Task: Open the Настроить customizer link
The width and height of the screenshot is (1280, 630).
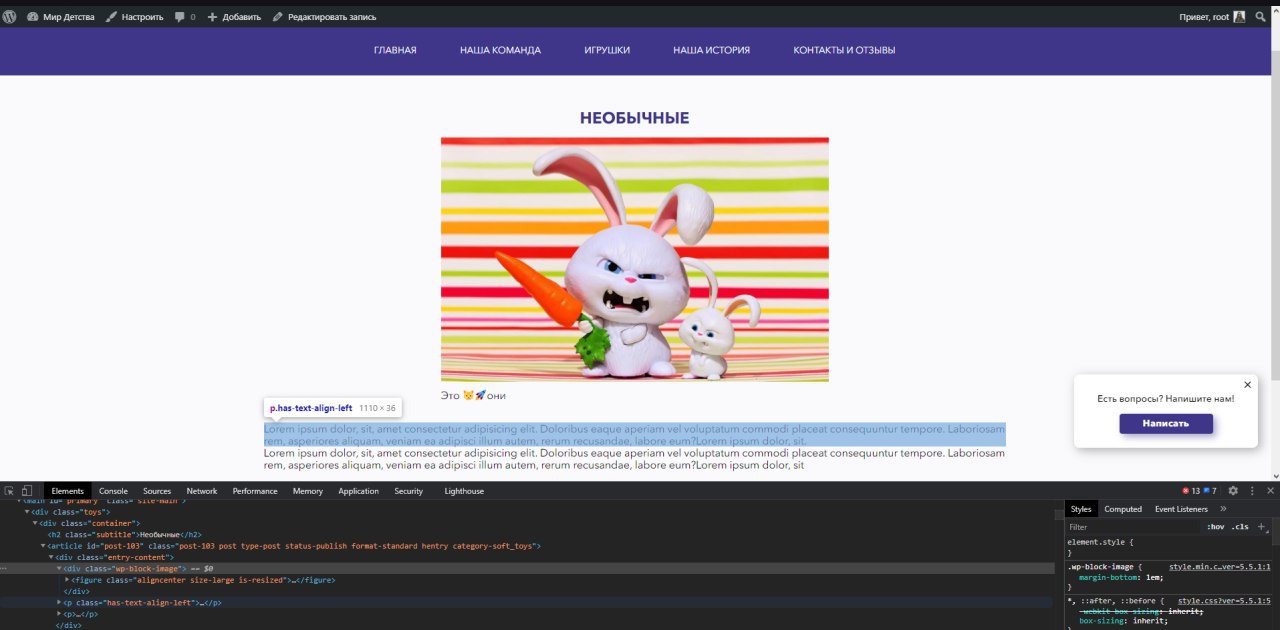Action: click(134, 17)
